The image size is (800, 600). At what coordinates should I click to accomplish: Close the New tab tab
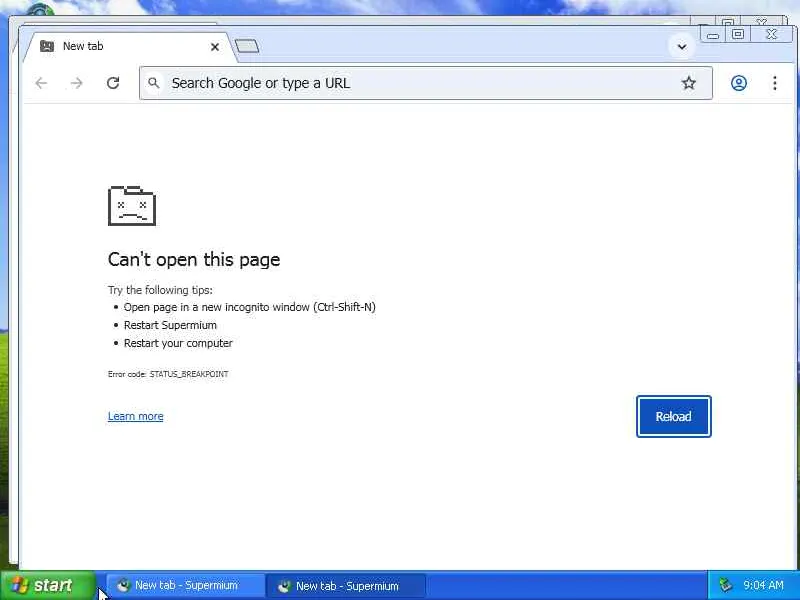click(215, 47)
